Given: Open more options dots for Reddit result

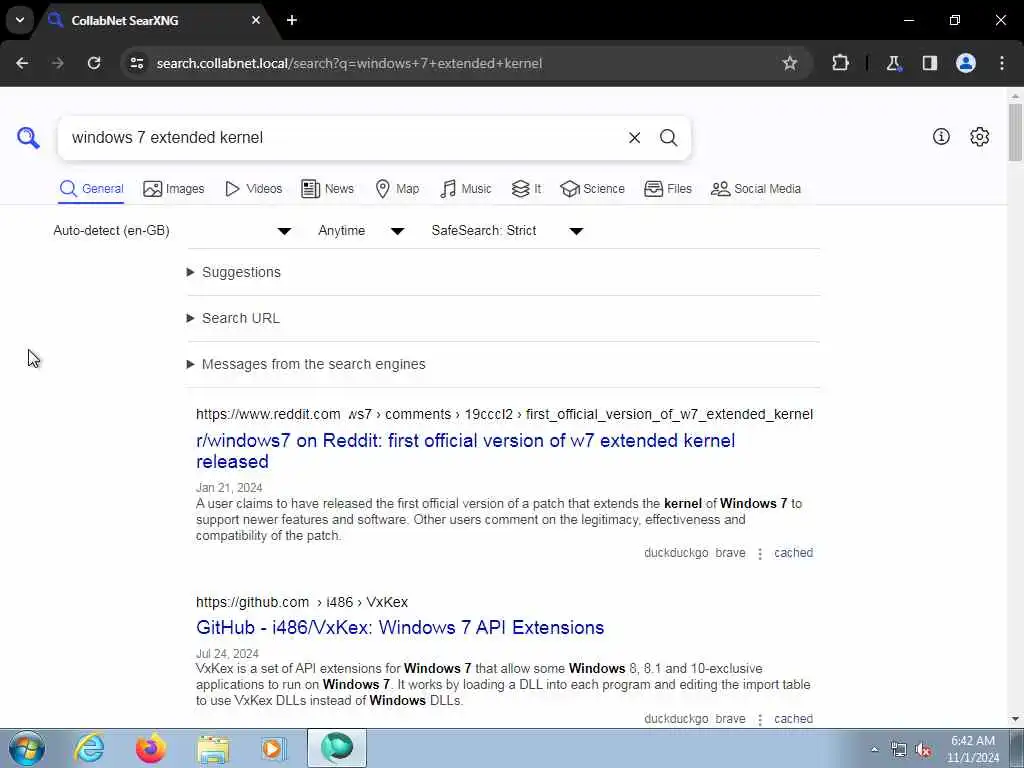Looking at the screenshot, I should click(760, 554).
